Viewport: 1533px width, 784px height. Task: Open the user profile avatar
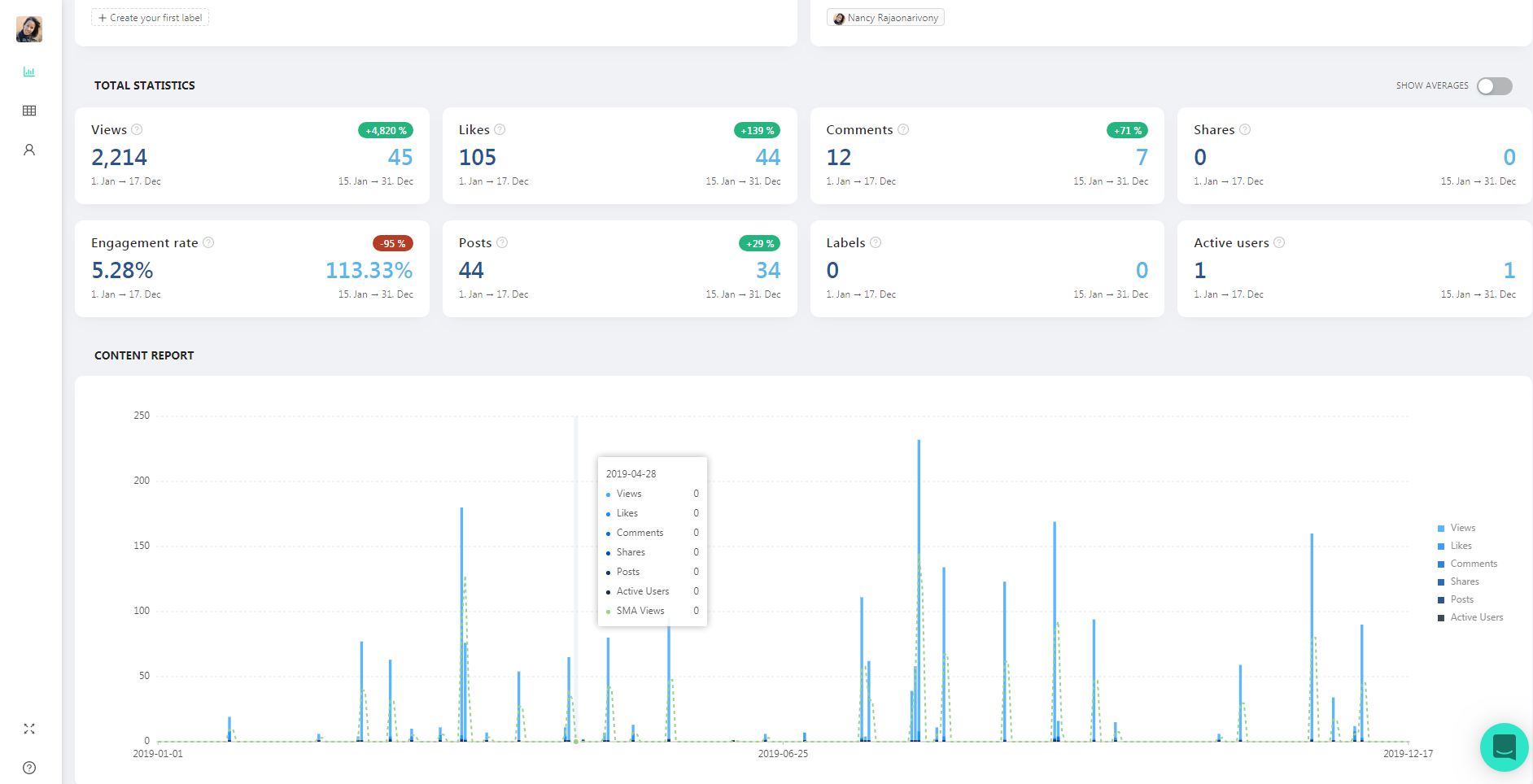click(29, 29)
